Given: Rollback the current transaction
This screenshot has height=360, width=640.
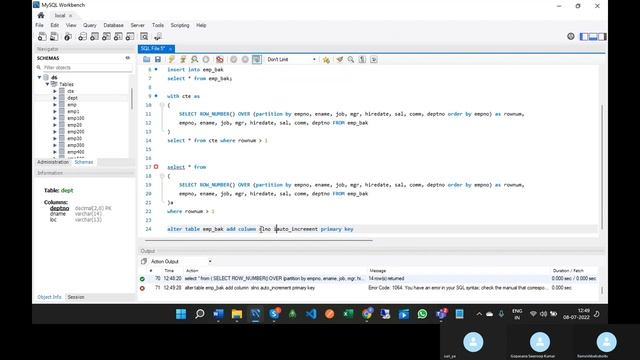Looking at the screenshot, I should click(245, 60).
